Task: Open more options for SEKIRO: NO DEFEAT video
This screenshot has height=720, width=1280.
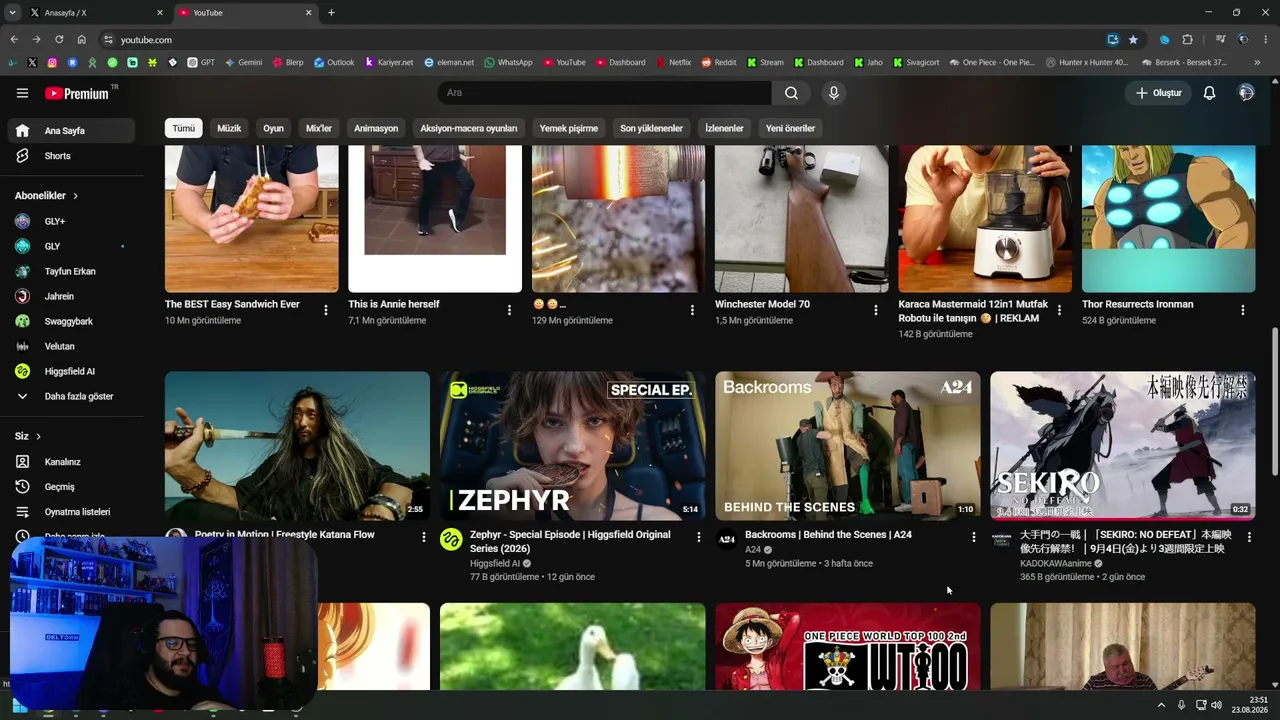Action: [1248, 537]
